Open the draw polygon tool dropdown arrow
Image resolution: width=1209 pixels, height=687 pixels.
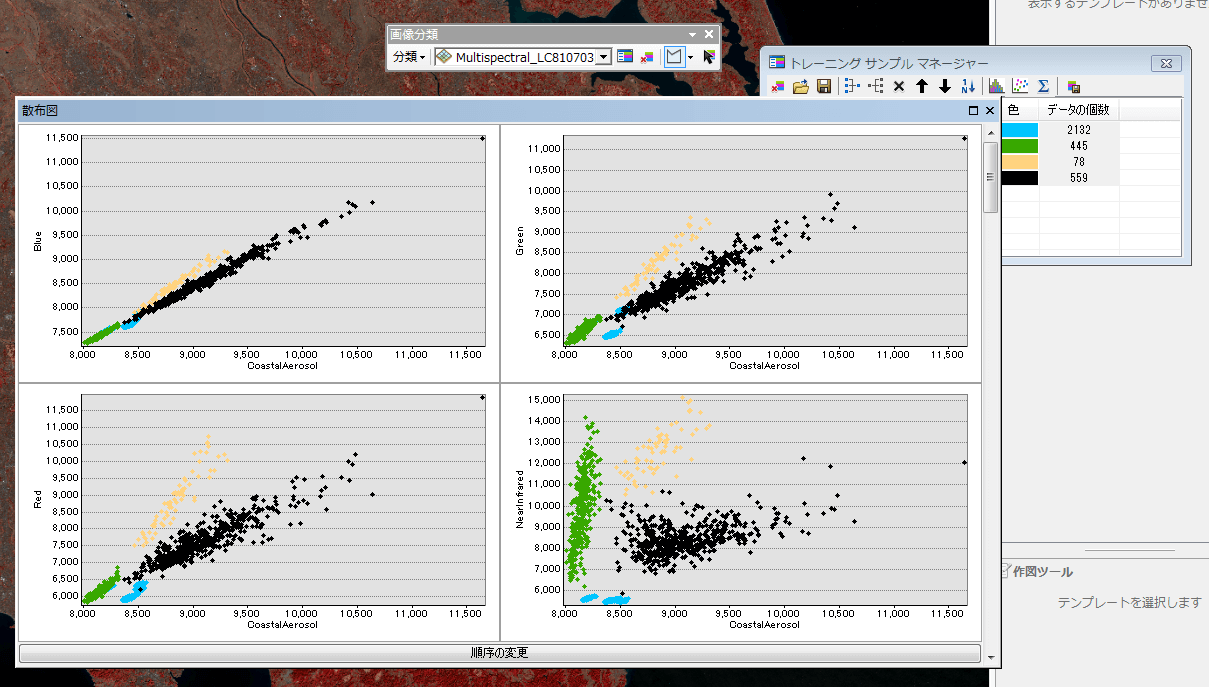coord(690,57)
